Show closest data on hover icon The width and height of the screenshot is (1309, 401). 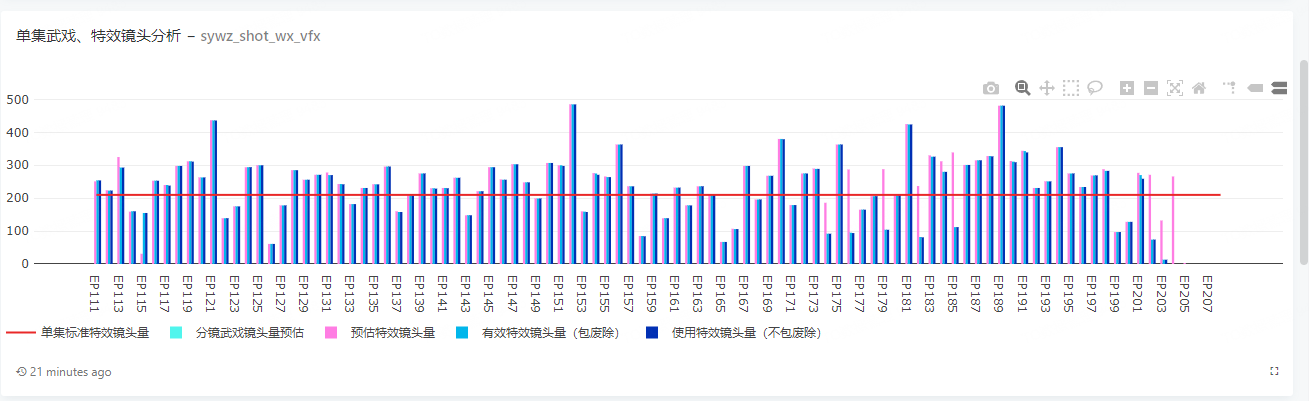(1256, 88)
